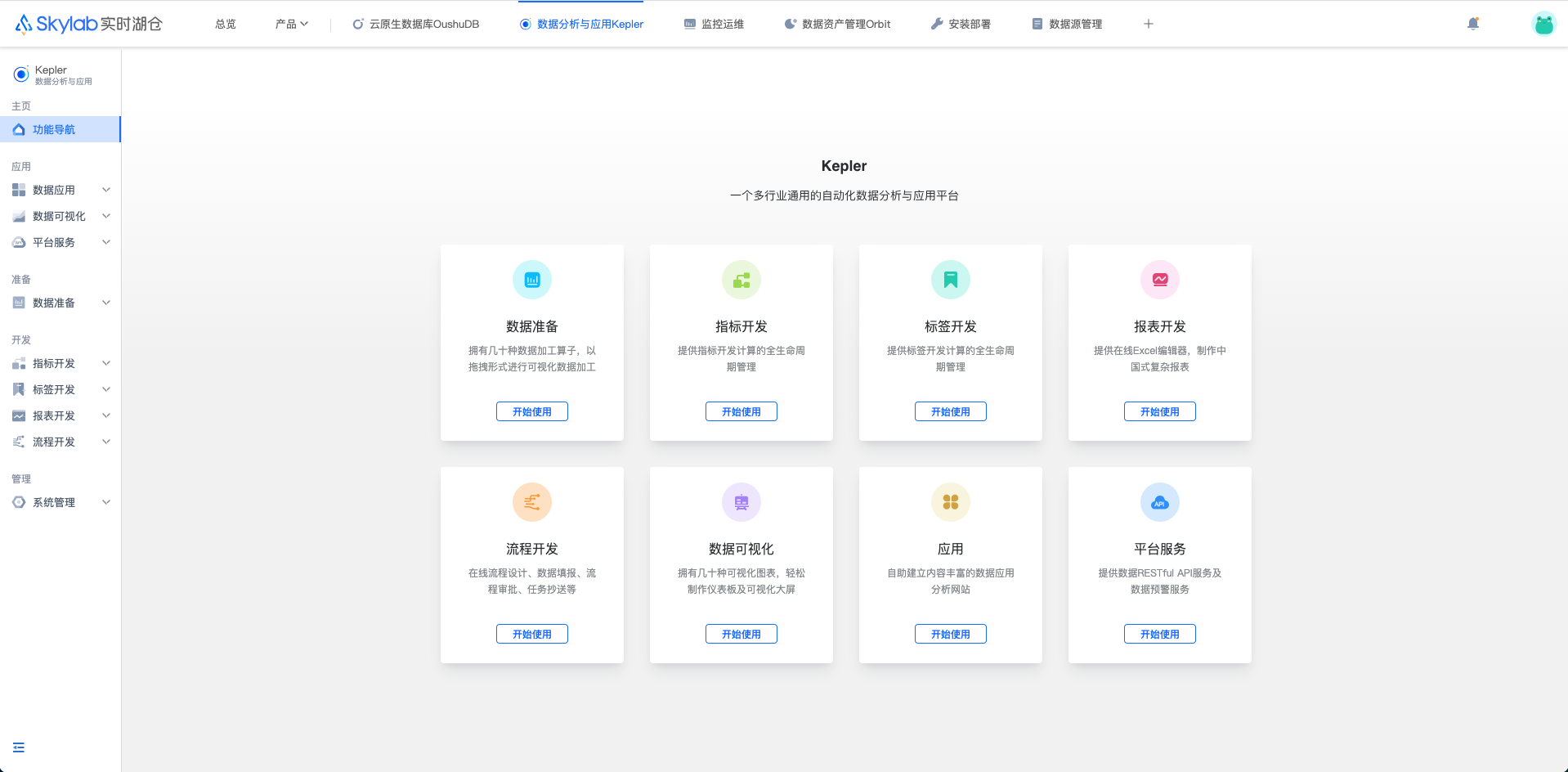
Task: Click 开始使用 on the 标签开发 card
Action: (951, 411)
